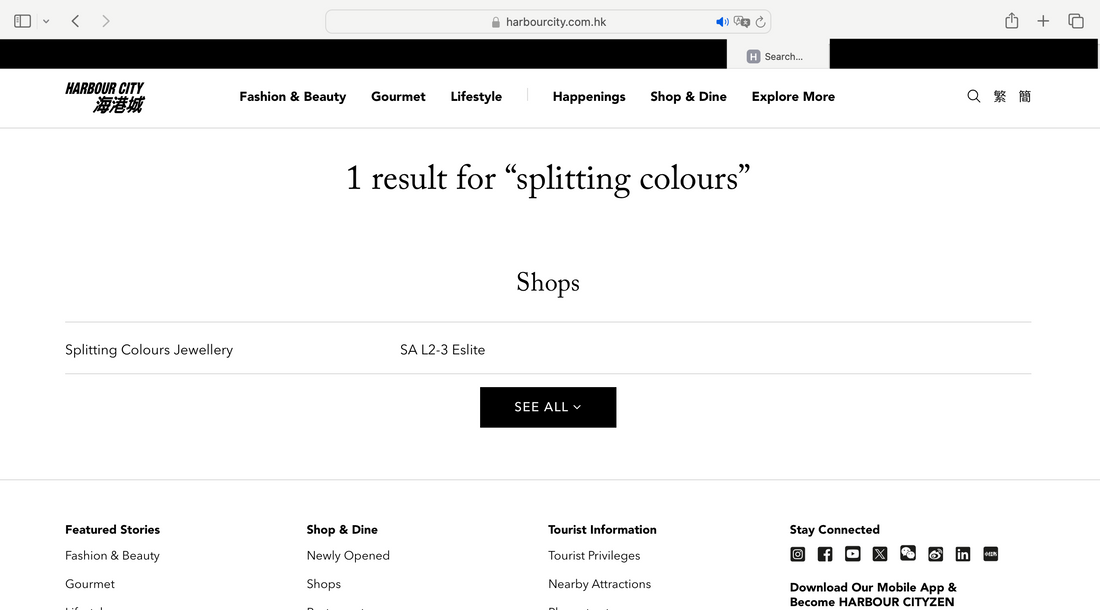This screenshot has height=610, width=1100.
Task: Select the Search browser tab
Action: [778, 56]
